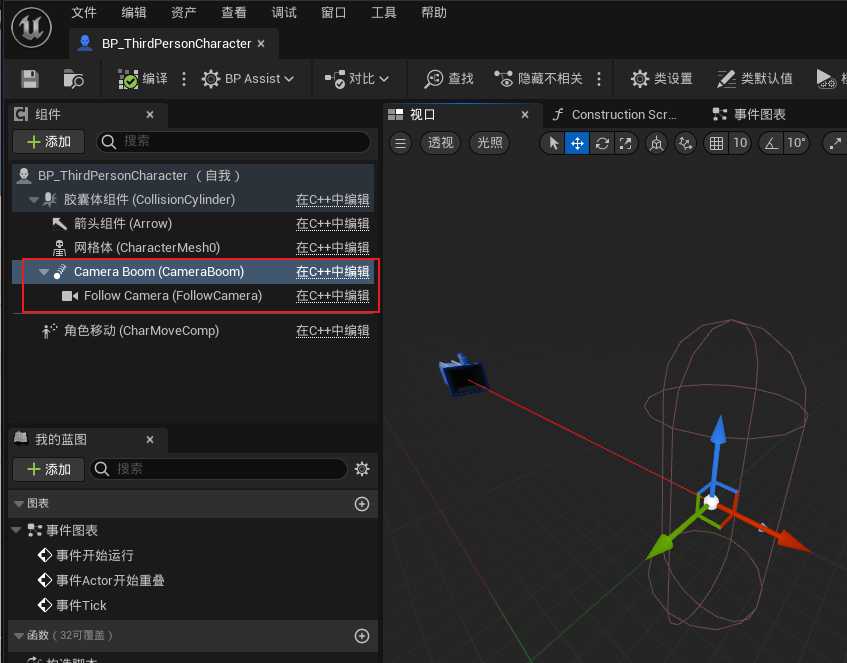Open My Blueprint settings gear
Image resolution: width=847 pixels, height=663 pixels.
[362, 469]
